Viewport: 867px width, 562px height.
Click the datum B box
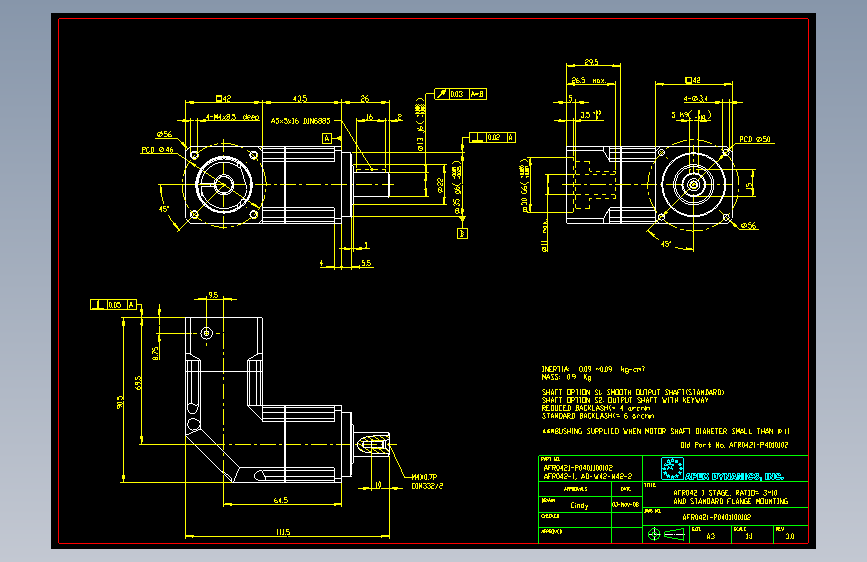(x=462, y=234)
